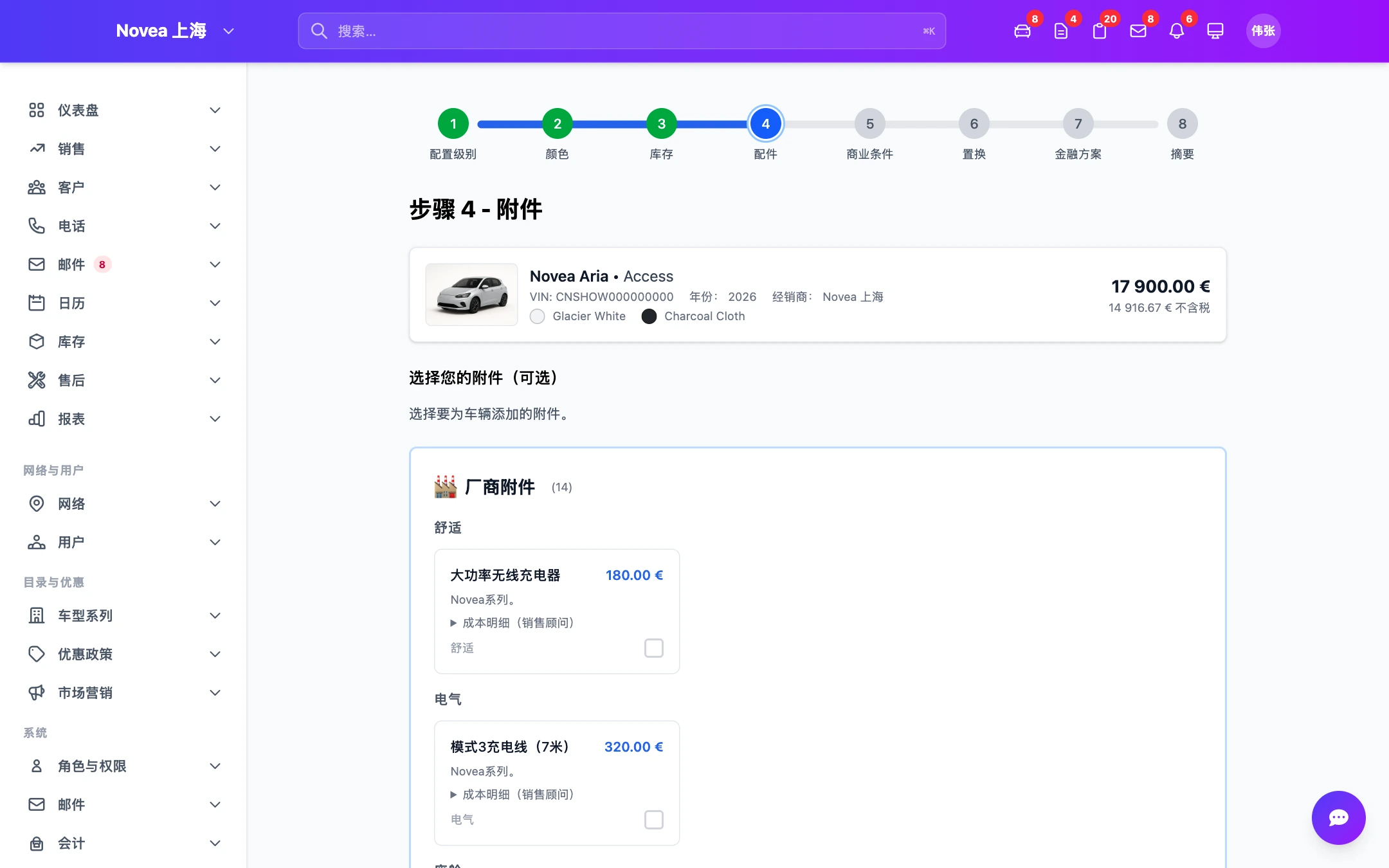Jump to step 6 置换
The width and height of the screenshot is (1389, 868).
(x=974, y=123)
